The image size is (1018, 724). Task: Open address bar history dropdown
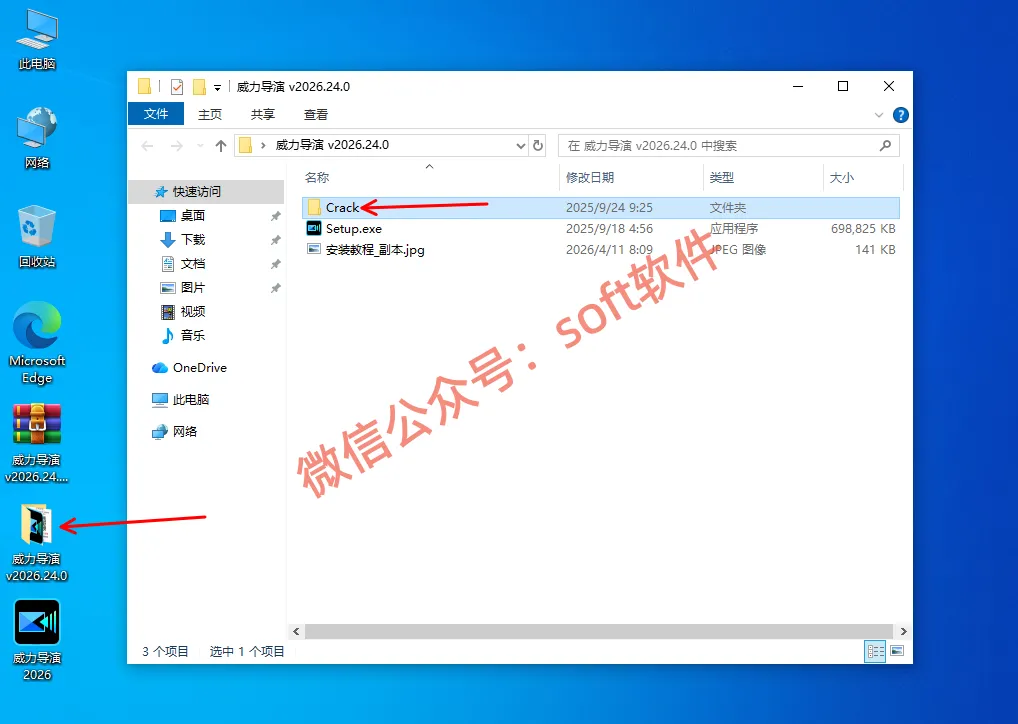(521, 145)
